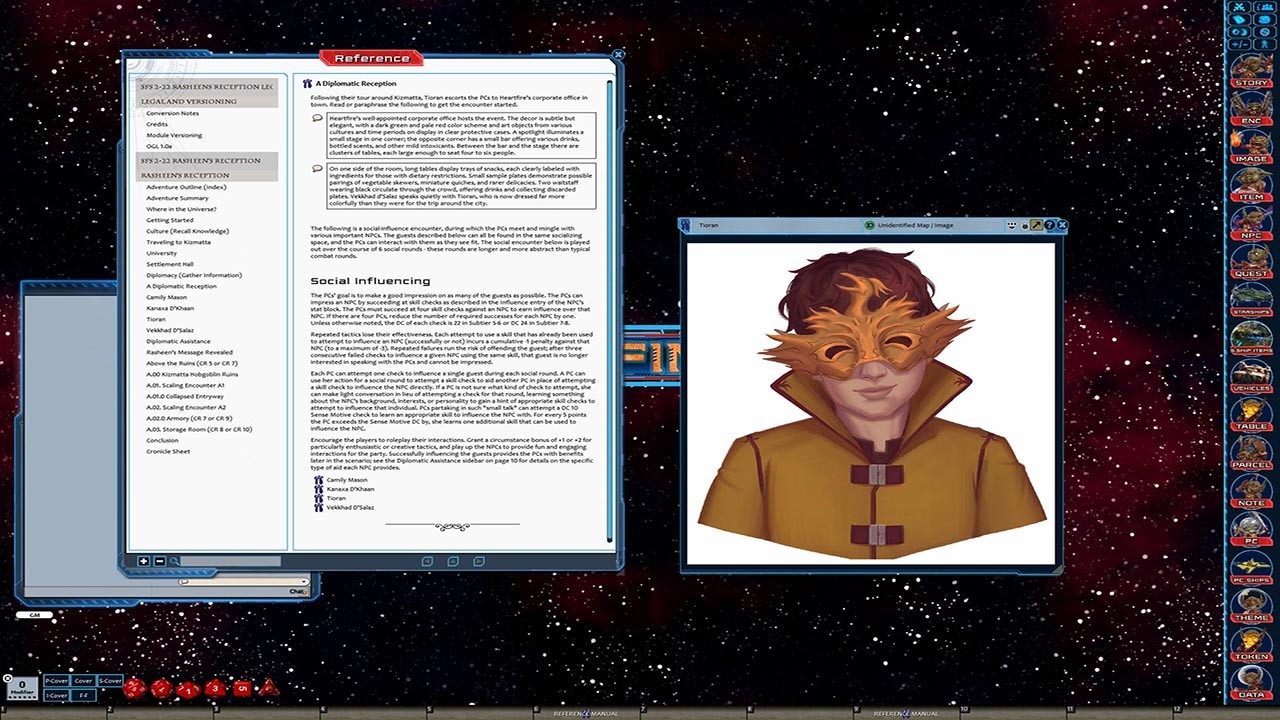
Task: Pick the first red die
Action: point(134,688)
